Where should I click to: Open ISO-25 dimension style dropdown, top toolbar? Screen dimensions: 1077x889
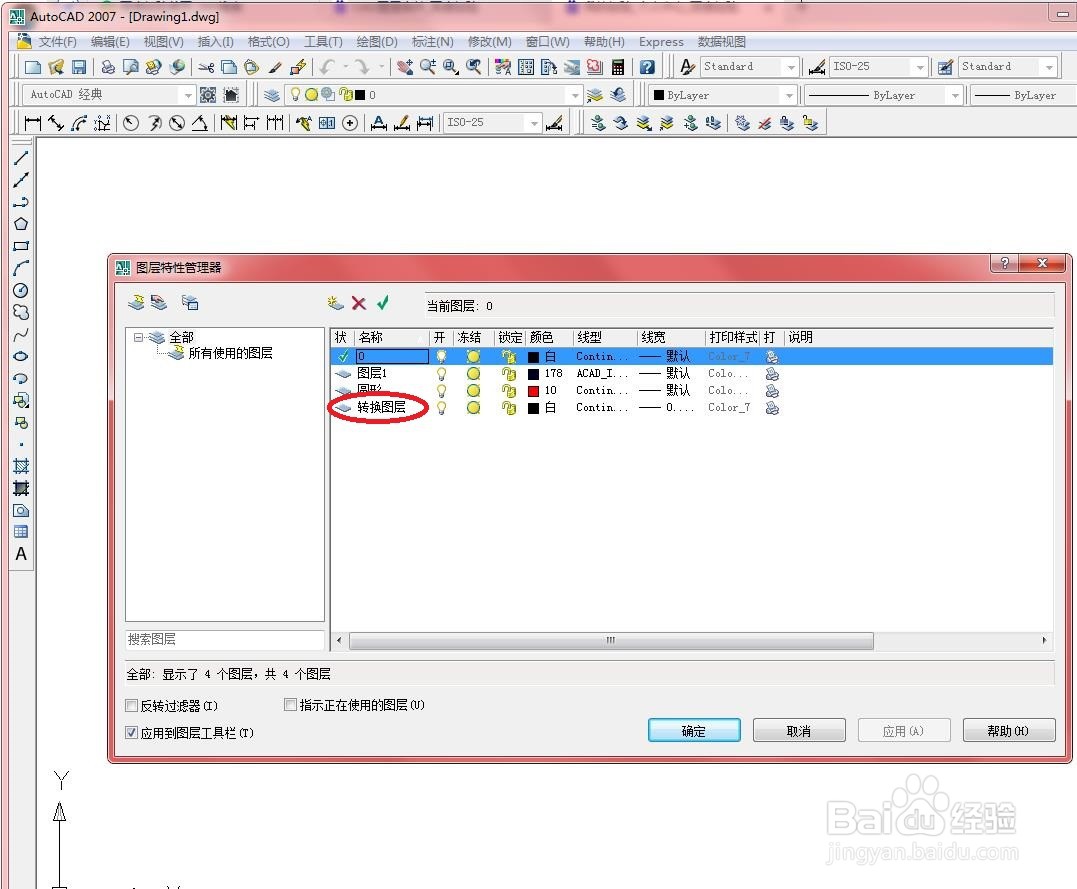920,67
